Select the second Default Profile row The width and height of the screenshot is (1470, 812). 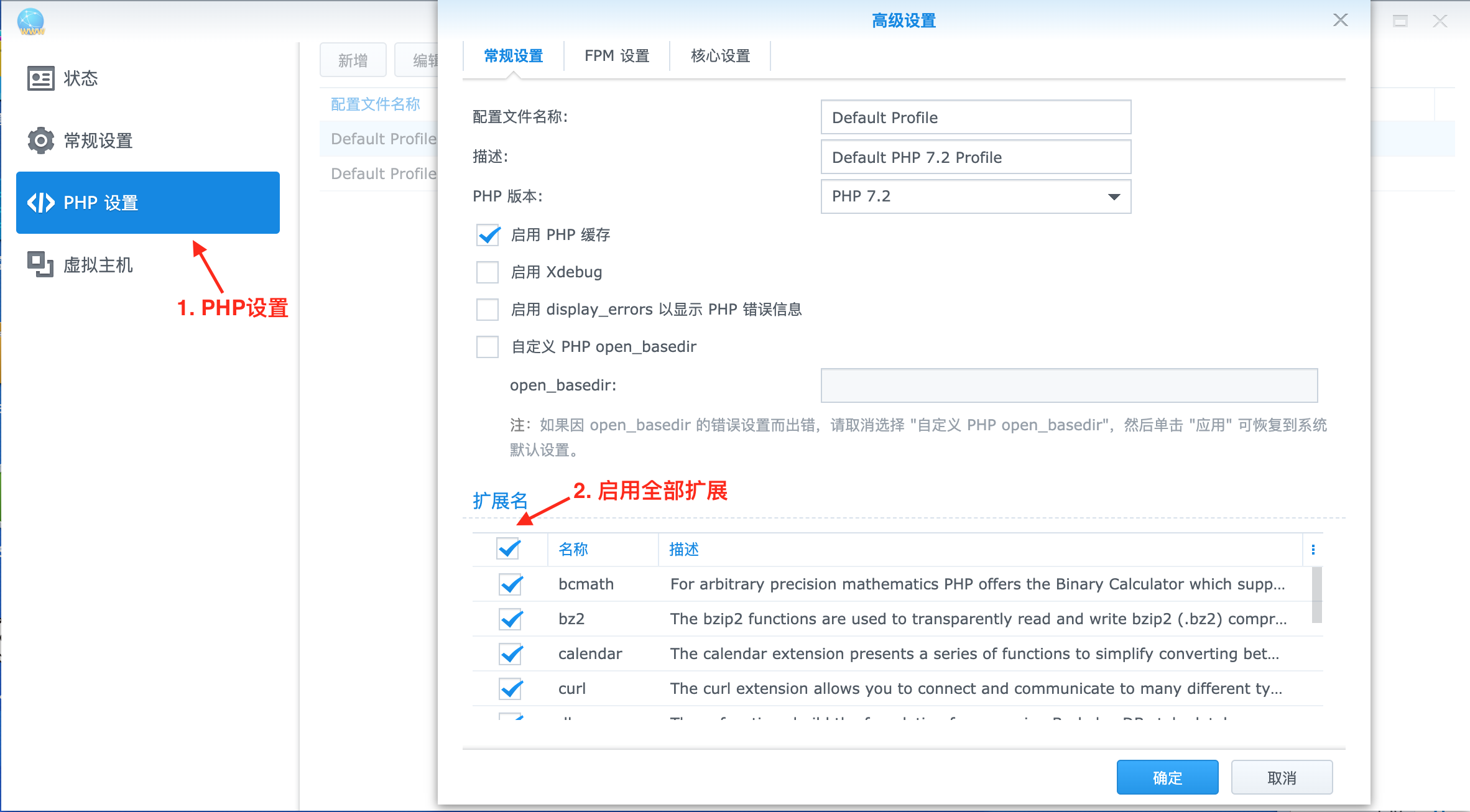(379, 173)
